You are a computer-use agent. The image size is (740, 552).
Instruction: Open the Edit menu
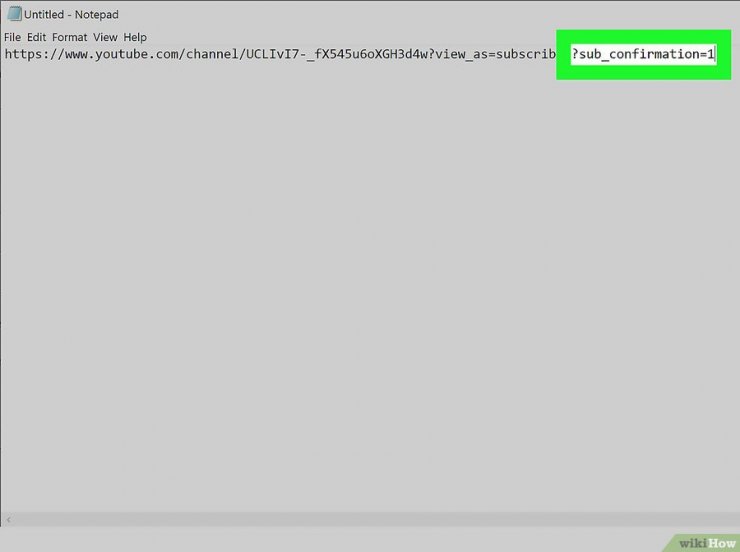click(36, 37)
